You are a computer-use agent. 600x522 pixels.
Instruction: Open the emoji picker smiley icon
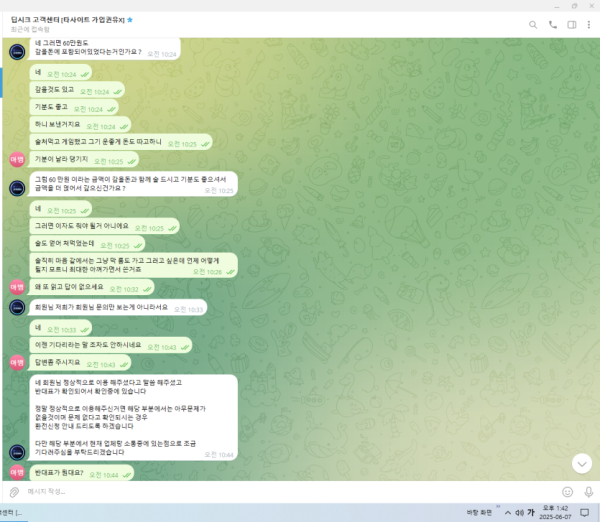point(567,492)
